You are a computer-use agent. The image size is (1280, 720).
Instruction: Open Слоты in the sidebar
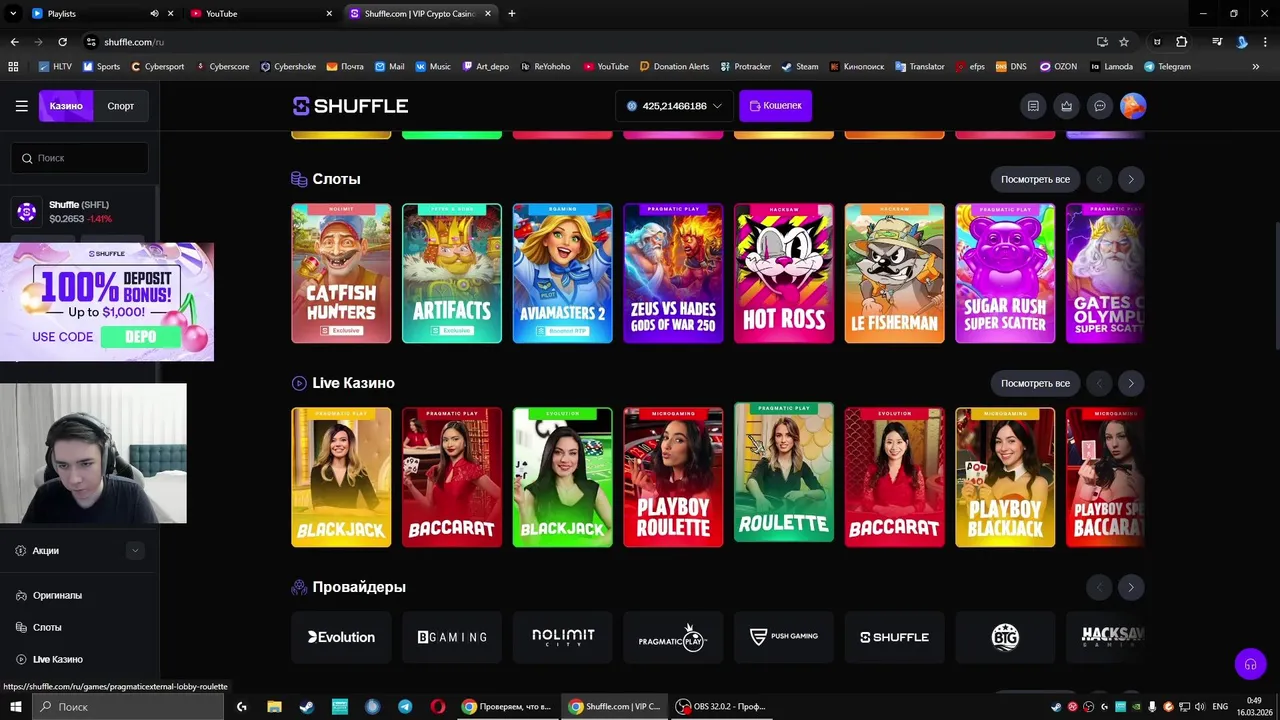(47, 627)
